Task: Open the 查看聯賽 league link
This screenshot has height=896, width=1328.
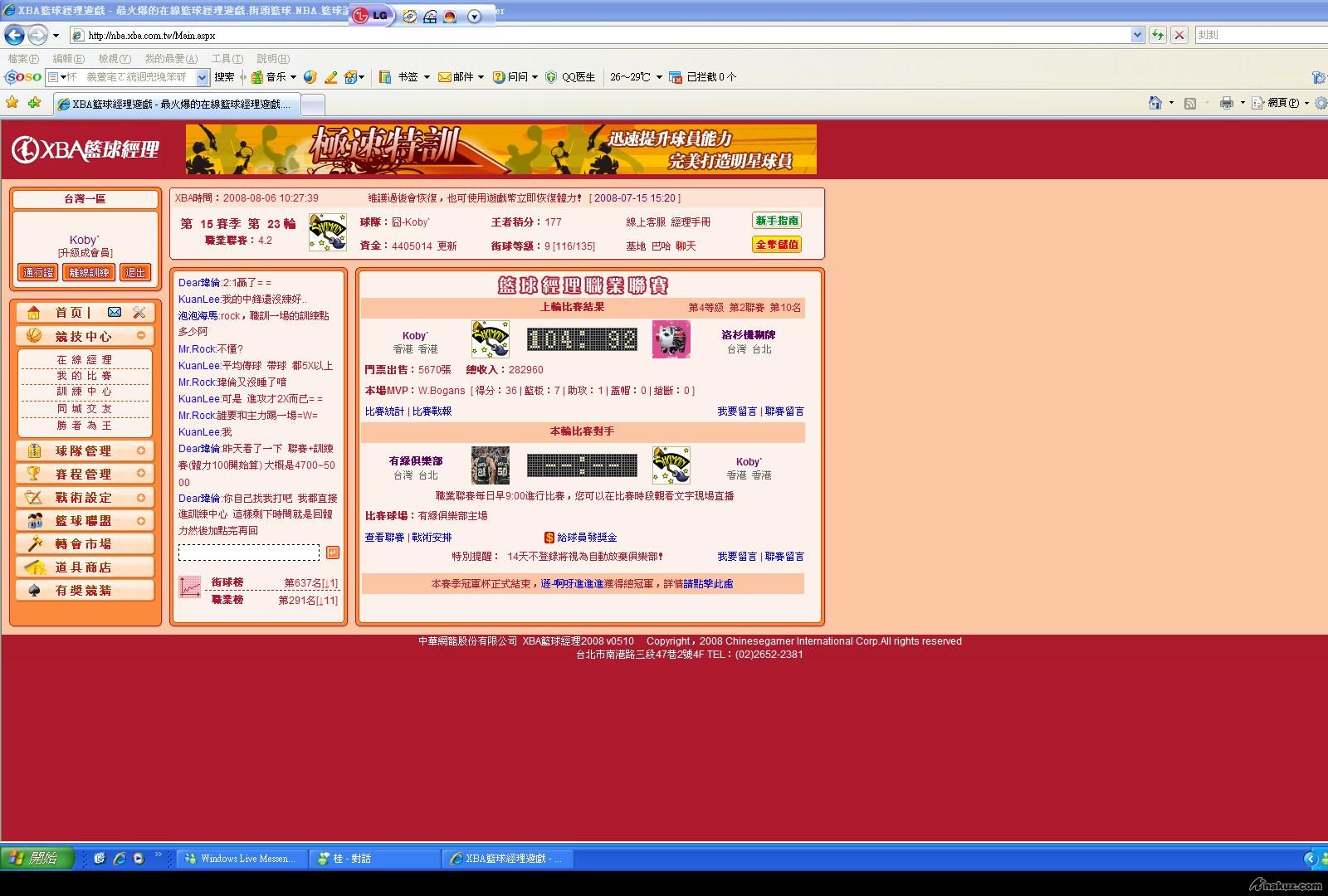Action: click(x=384, y=538)
